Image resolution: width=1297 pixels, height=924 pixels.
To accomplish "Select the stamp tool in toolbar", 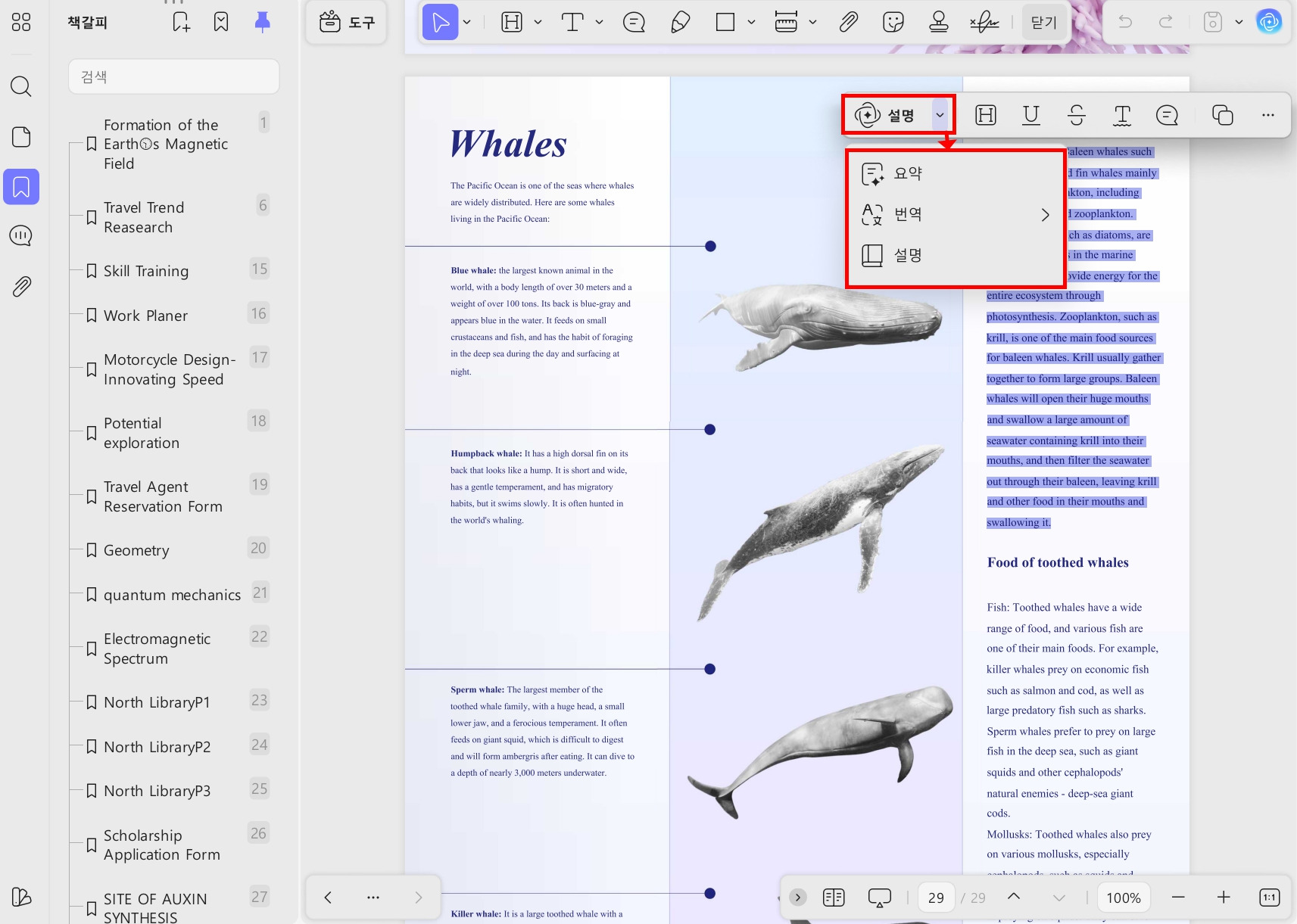I will pyautogui.click(x=939, y=22).
